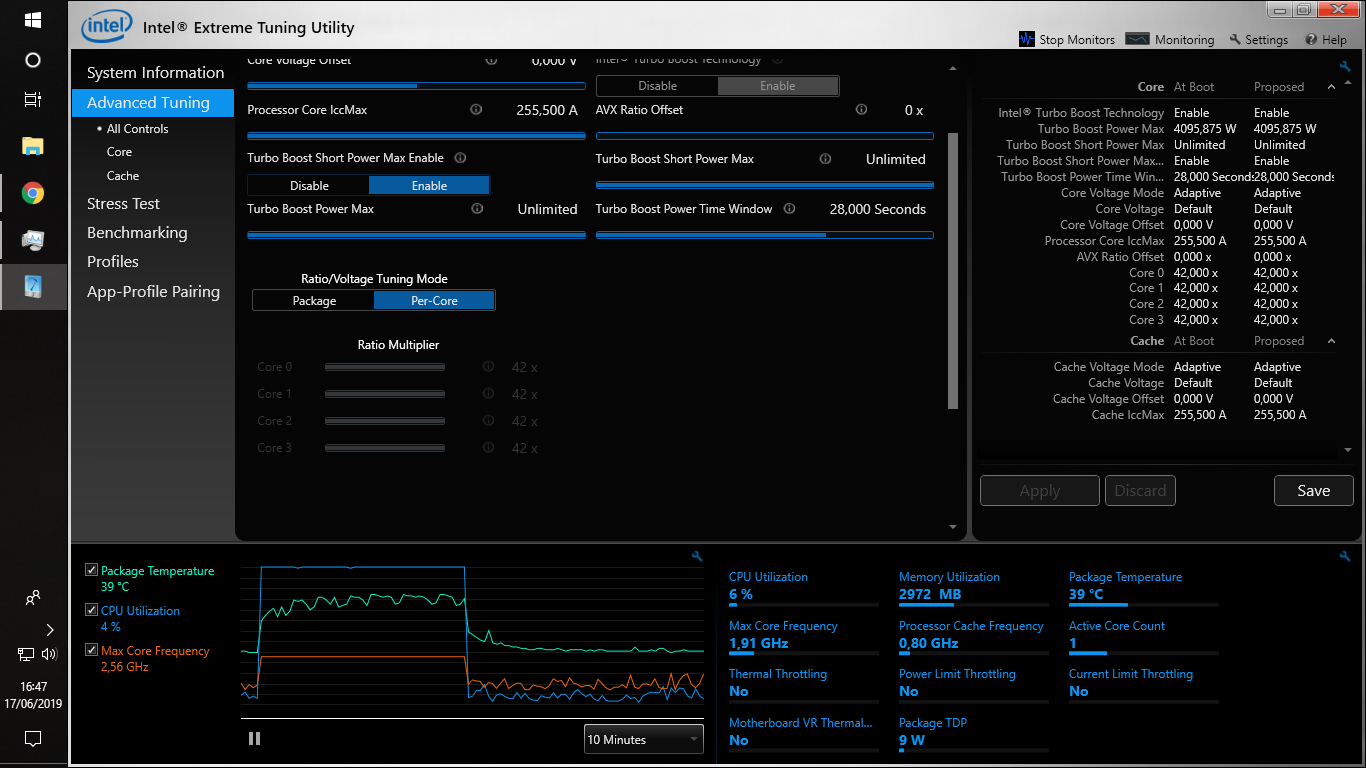Screen dimensions: 1366x768
Task: Open System Information section
Action: (x=155, y=73)
